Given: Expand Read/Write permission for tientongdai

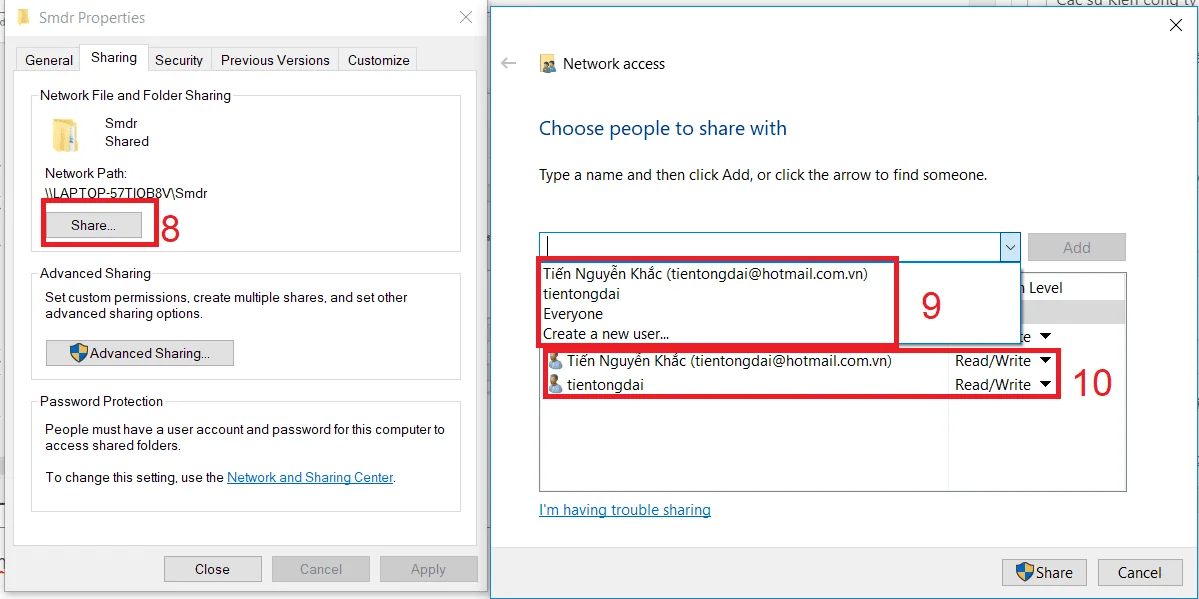Looking at the screenshot, I should 1045,385.
